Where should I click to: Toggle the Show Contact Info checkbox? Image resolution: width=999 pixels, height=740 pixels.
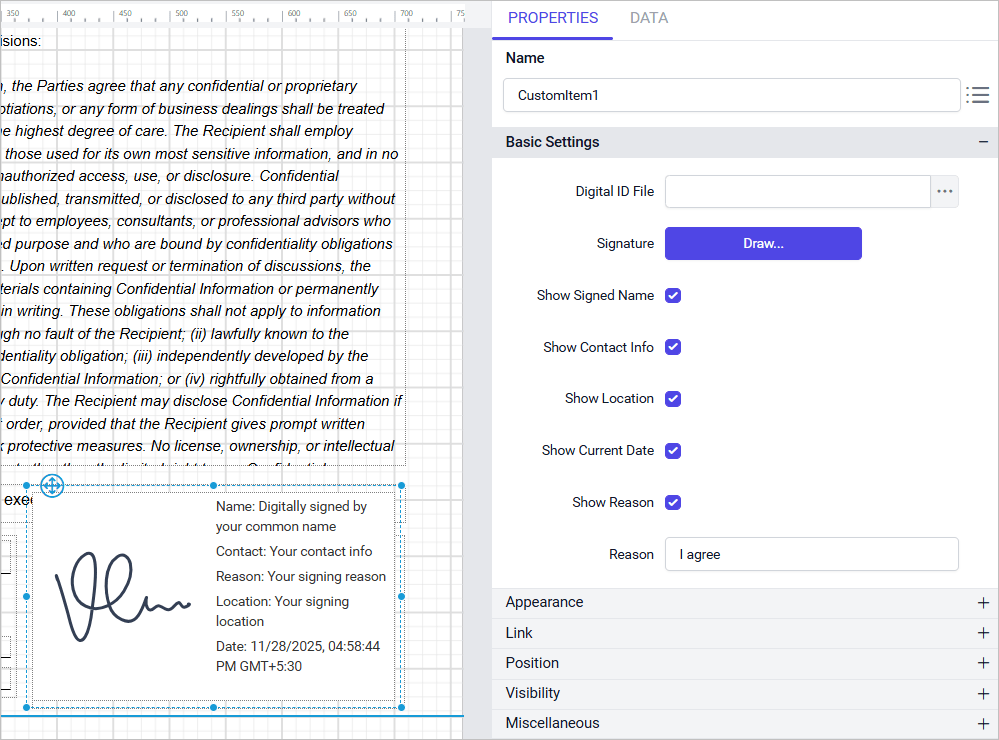coord(673,347)
